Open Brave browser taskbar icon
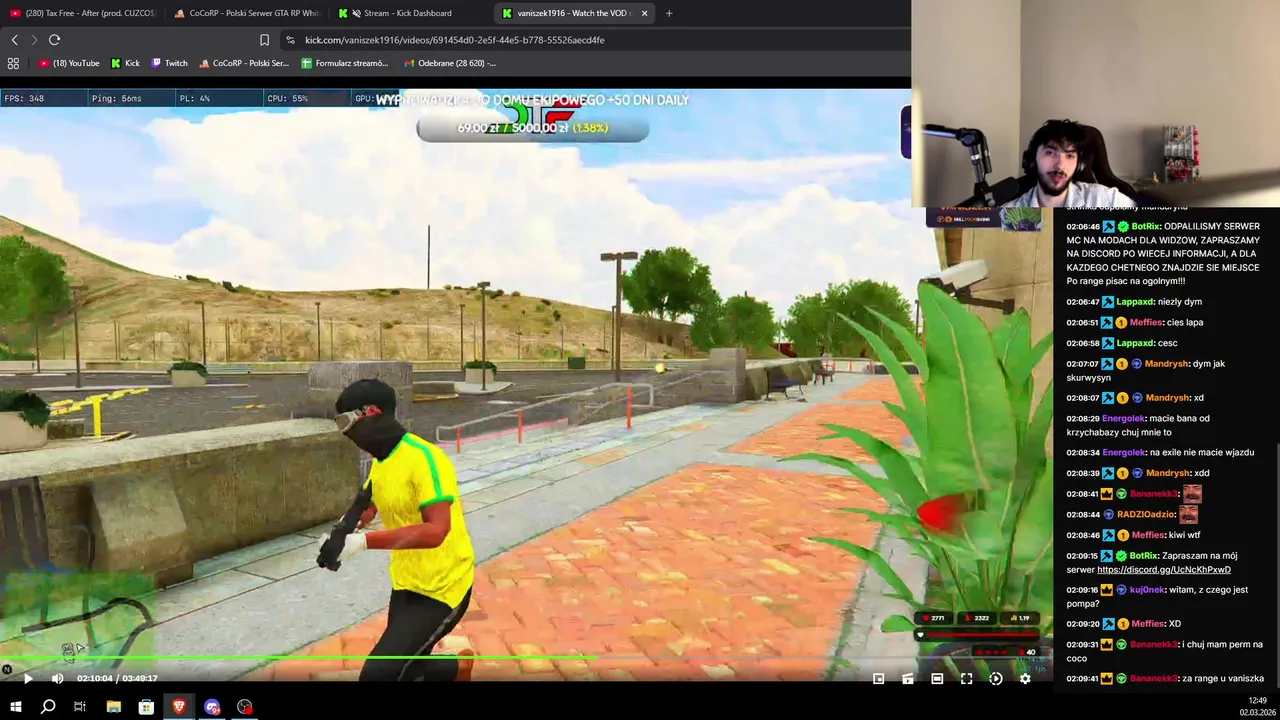This screenshot has width=1280, height=720. click(x=179, y=707)
